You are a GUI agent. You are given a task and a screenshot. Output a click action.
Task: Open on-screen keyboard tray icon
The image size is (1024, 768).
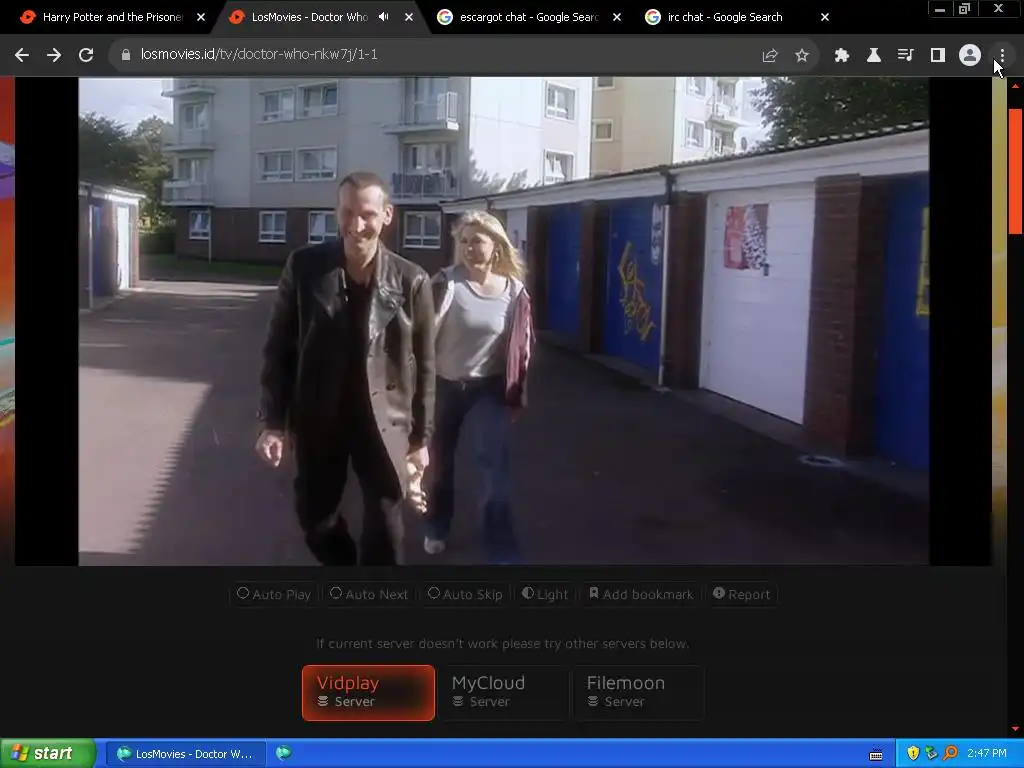click(x=876, y=754)
